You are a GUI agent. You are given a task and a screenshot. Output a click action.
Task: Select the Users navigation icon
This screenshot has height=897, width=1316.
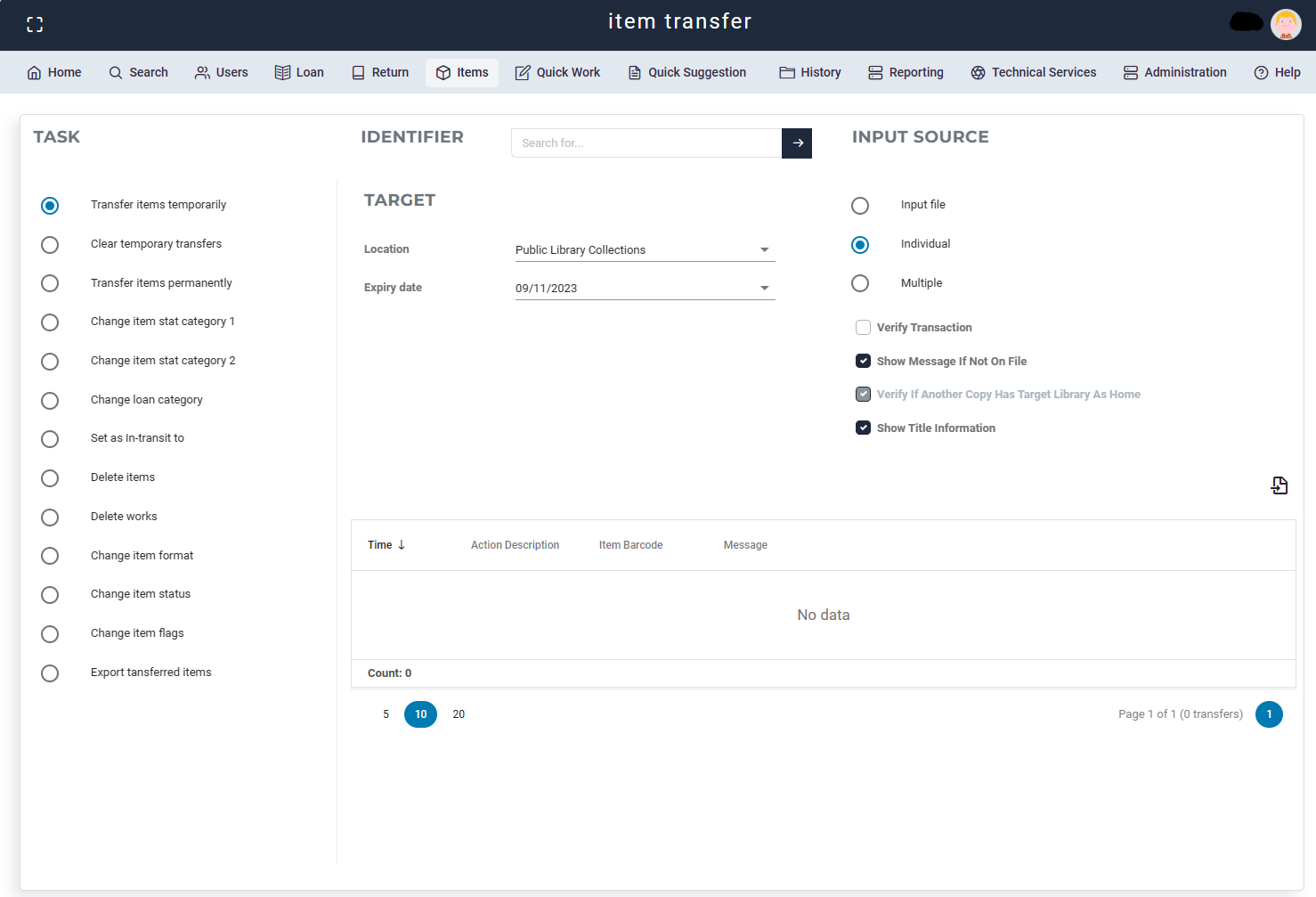point(201,72)
